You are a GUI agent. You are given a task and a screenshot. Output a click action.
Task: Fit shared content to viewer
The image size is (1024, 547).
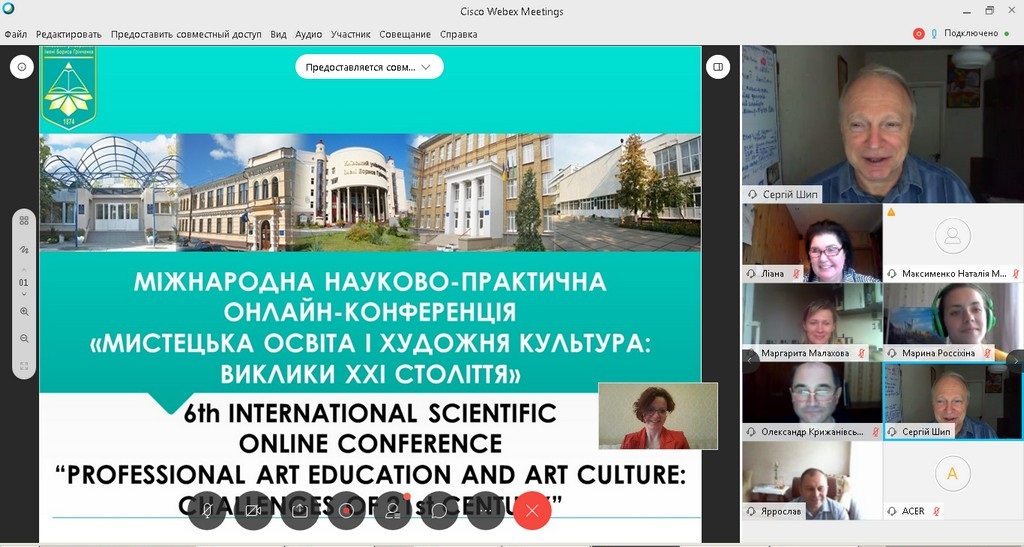(x=24, y=366)
